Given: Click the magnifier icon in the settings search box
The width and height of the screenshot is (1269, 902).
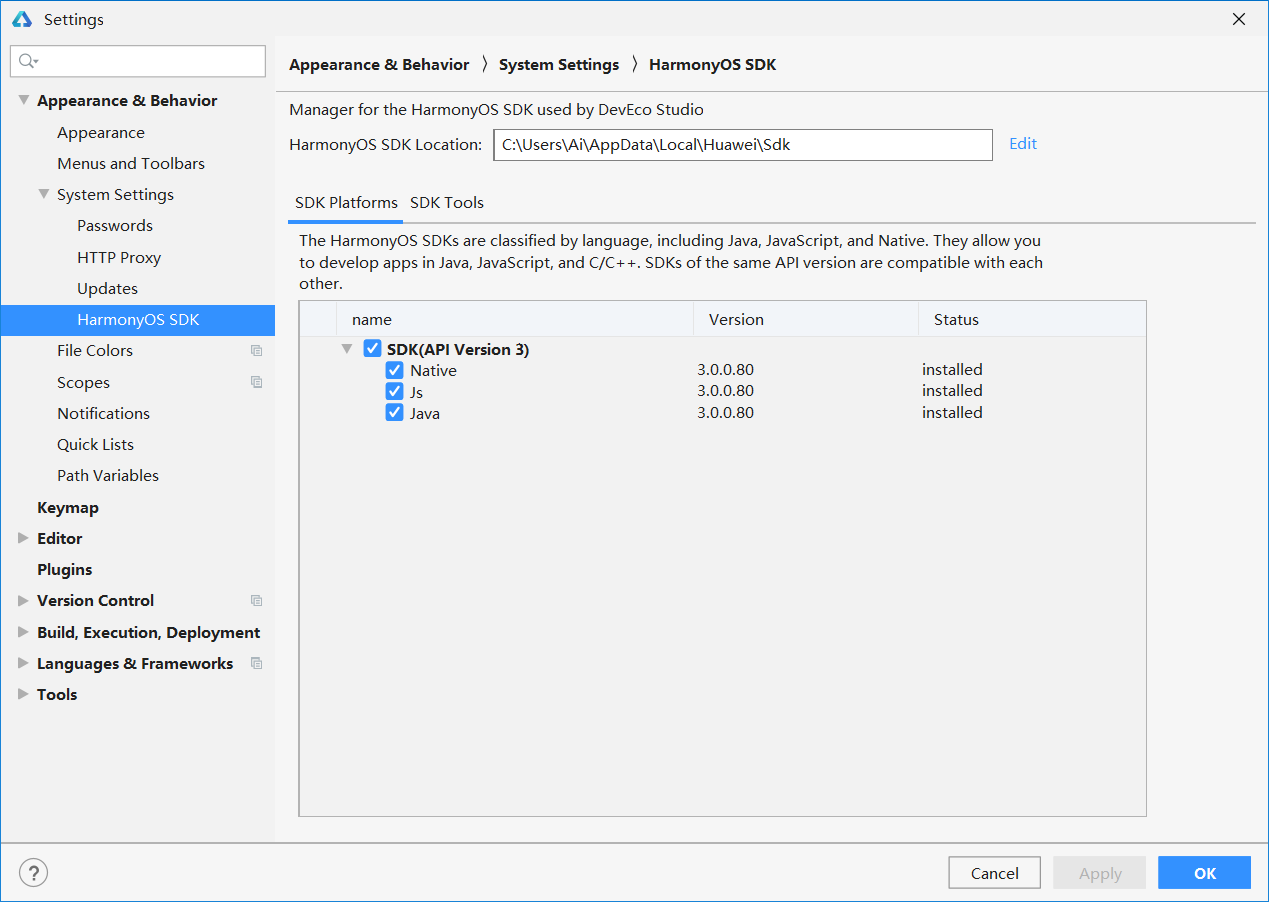Looking at the screenshot, I should 27,61.
